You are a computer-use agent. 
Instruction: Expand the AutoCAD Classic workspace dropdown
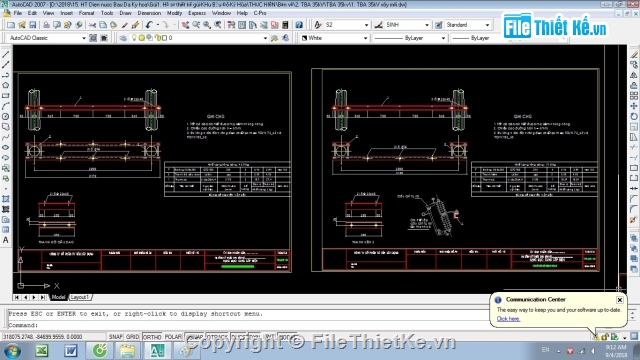[84, 38]
